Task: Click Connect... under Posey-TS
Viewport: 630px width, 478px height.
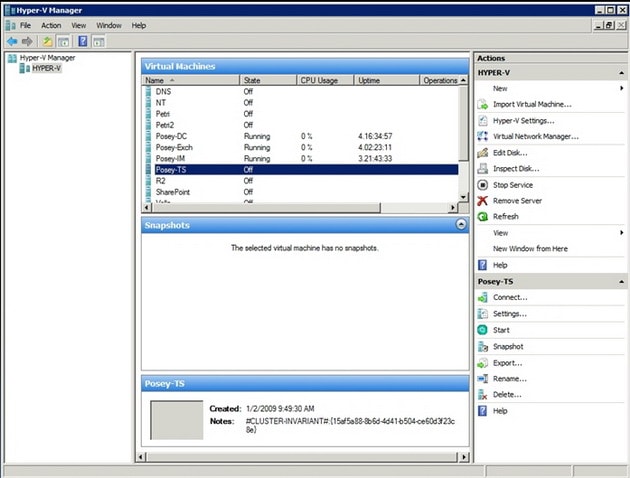Action: (510, 298)
